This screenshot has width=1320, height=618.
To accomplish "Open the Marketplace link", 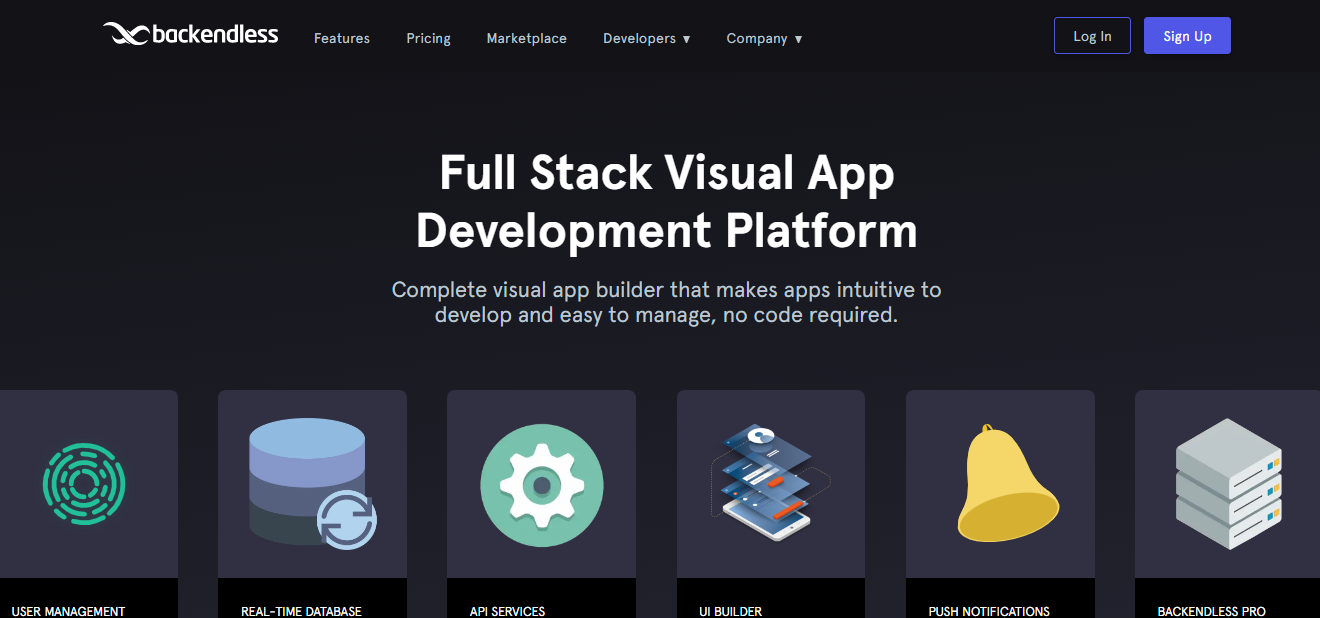I will click(527, 38).
